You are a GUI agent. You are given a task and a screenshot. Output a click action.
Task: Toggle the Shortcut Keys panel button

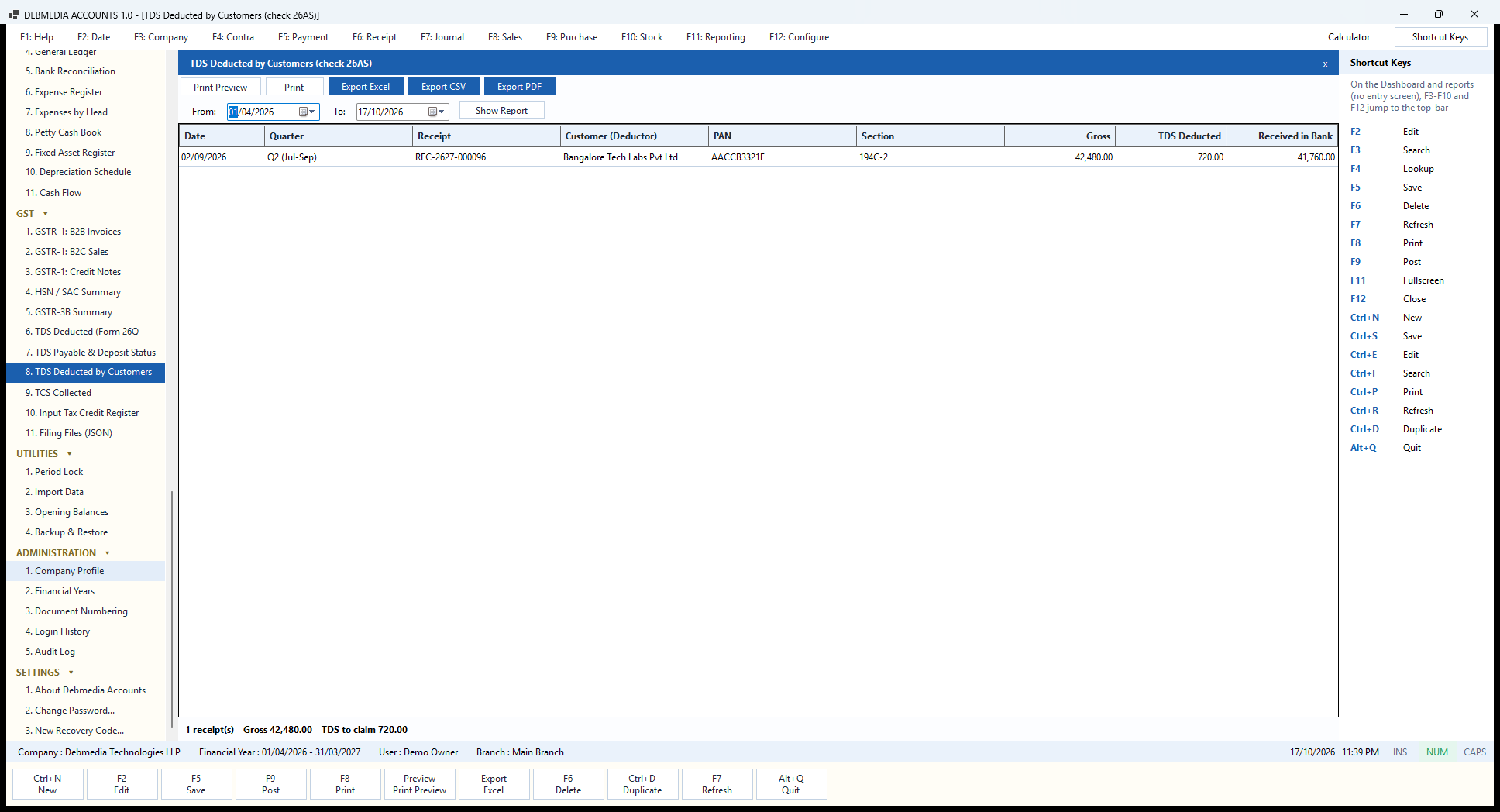[1440, 37]
